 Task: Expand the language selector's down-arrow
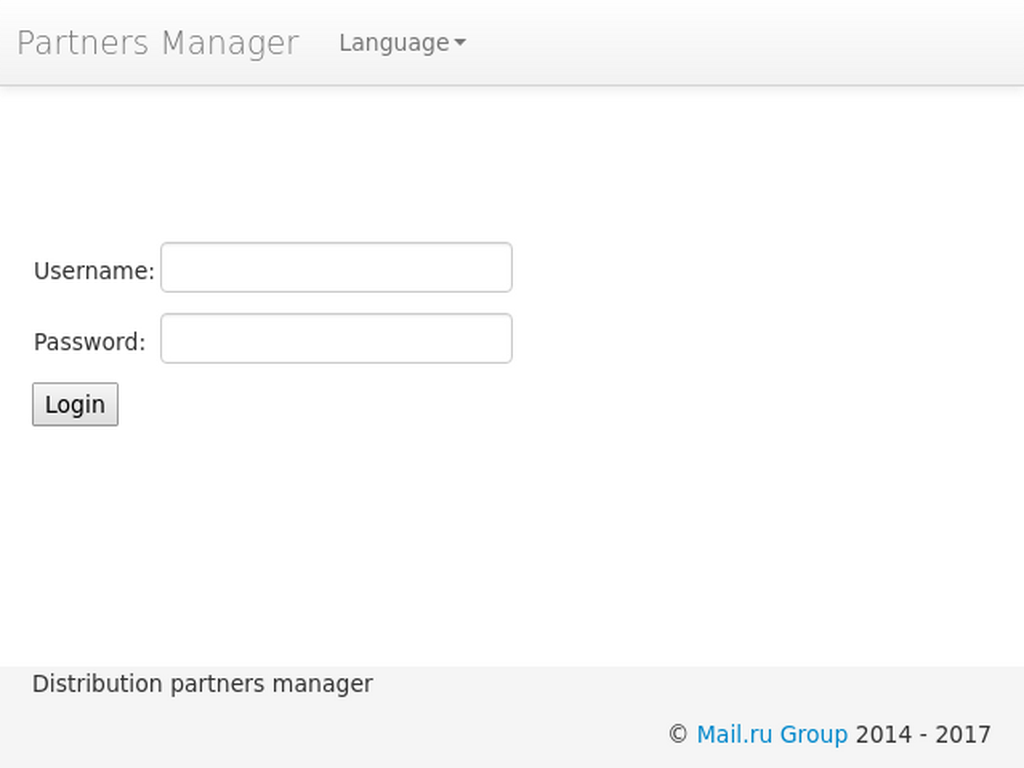(460, 42)
